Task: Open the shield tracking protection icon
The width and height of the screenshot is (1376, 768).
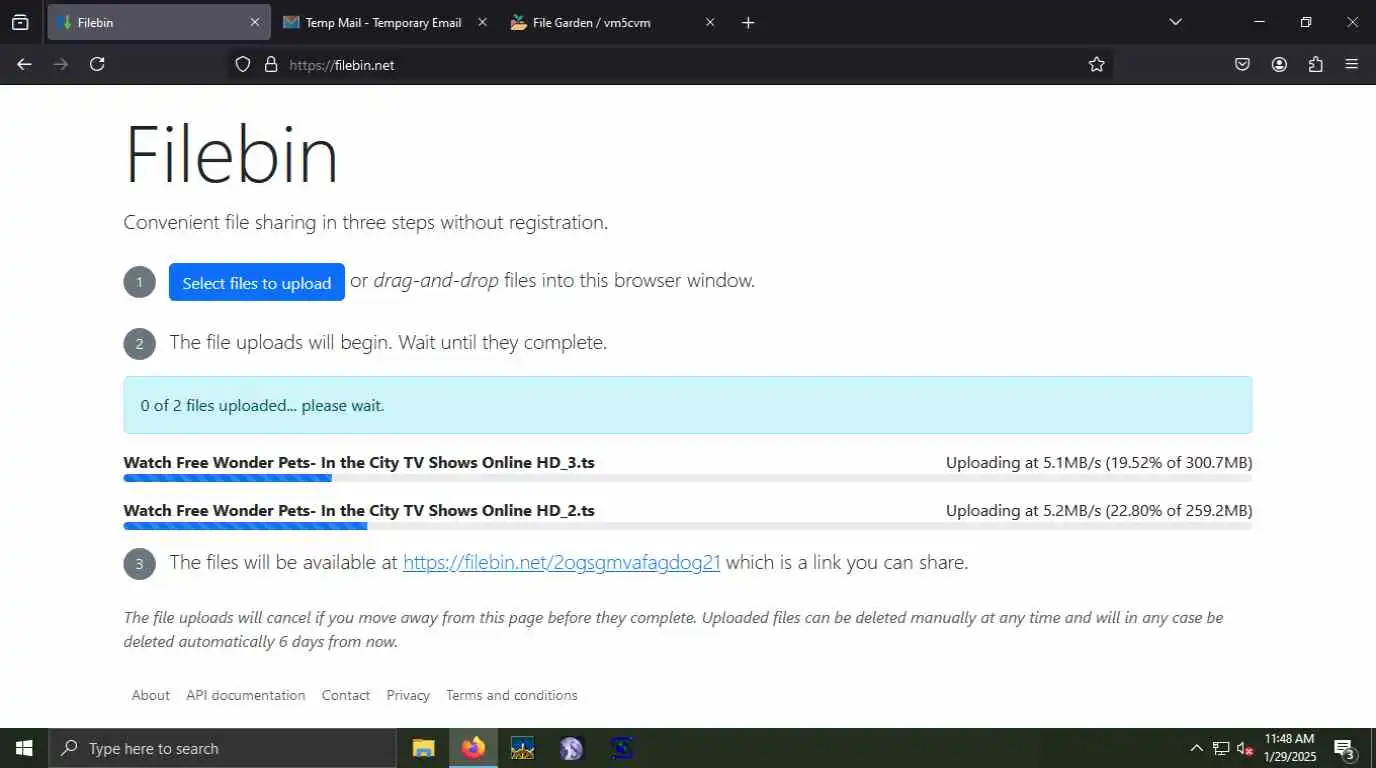Action: 242,64
